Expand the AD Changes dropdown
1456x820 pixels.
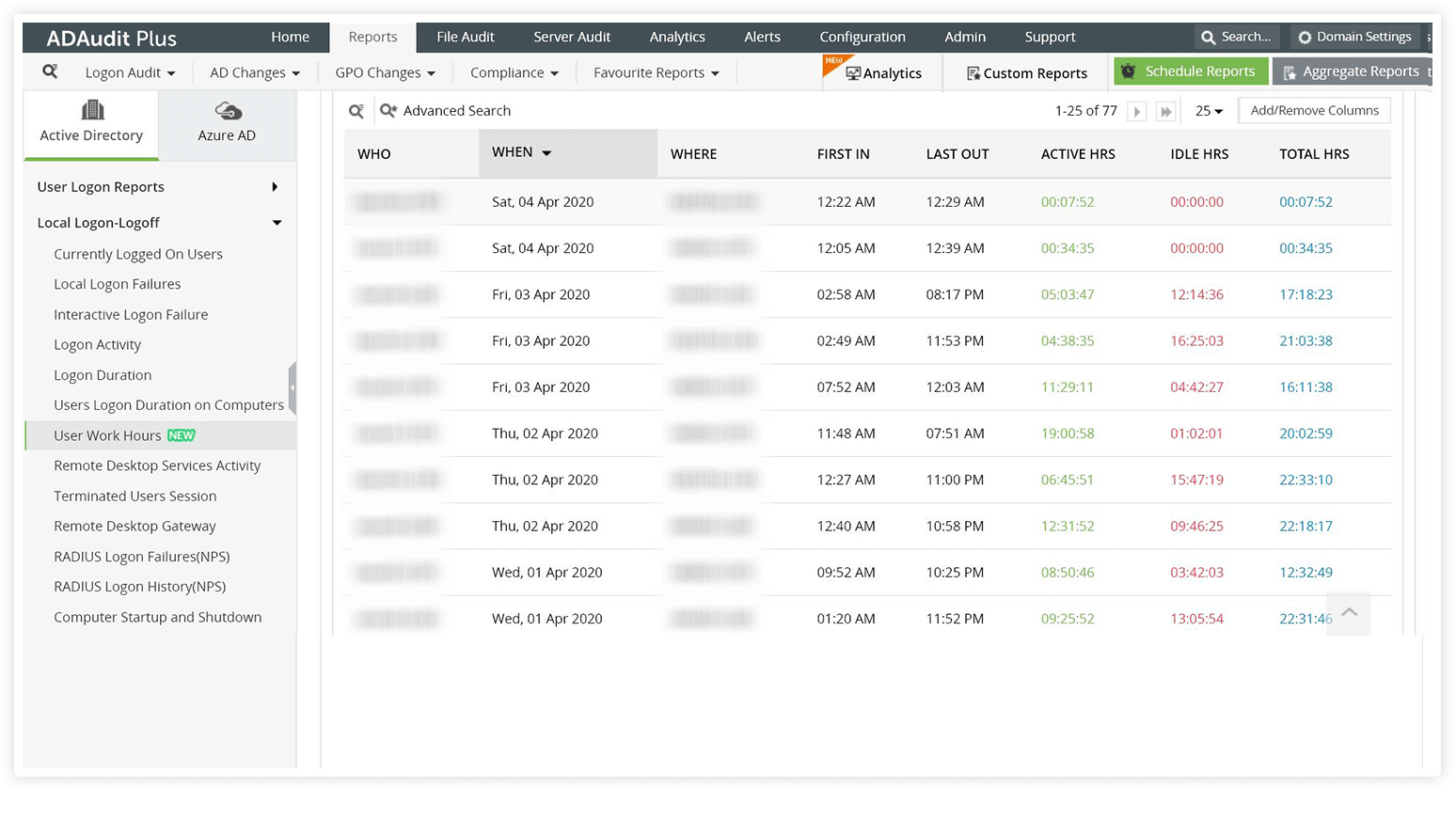(x=253, y=71)
